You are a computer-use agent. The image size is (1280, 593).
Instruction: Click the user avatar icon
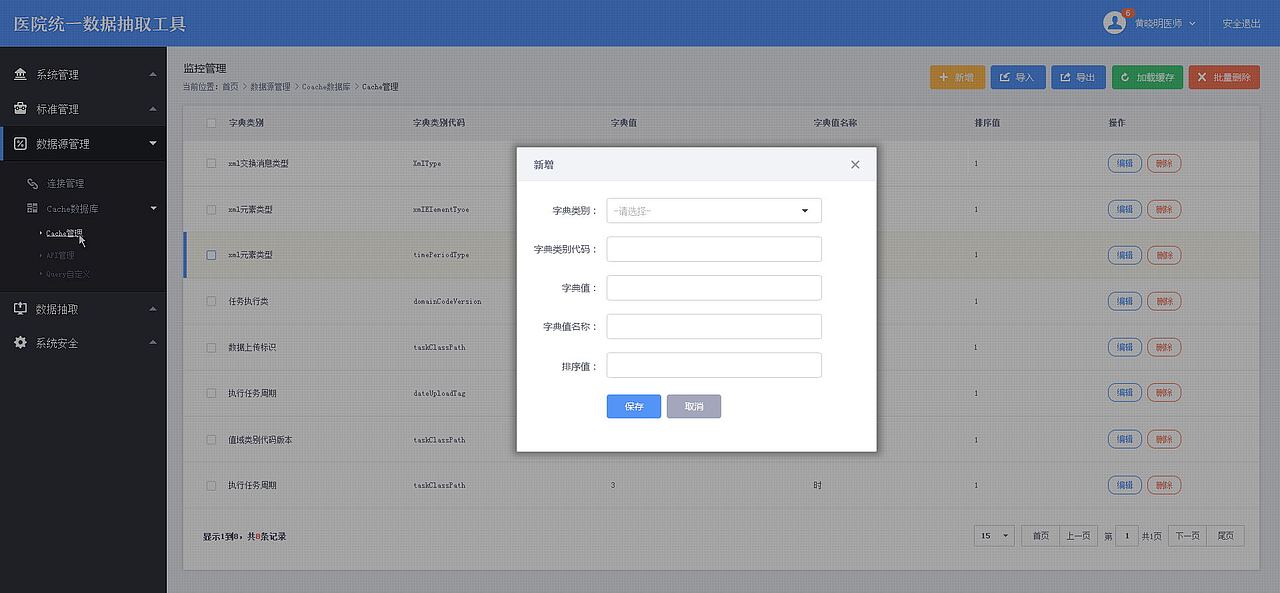pyautogui.click(x=1114, y=22)
